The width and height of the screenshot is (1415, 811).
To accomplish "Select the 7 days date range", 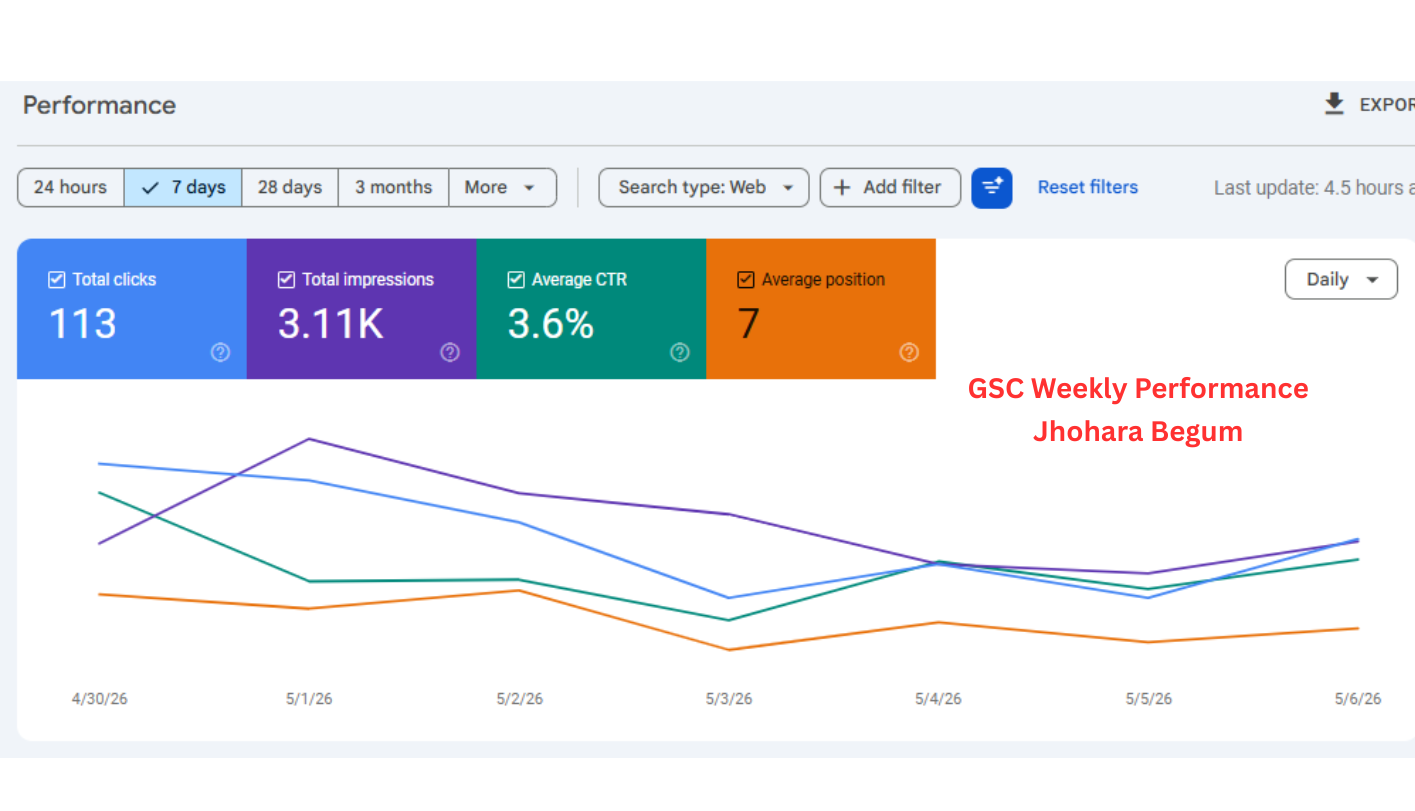I will click(x=183, y=187).
